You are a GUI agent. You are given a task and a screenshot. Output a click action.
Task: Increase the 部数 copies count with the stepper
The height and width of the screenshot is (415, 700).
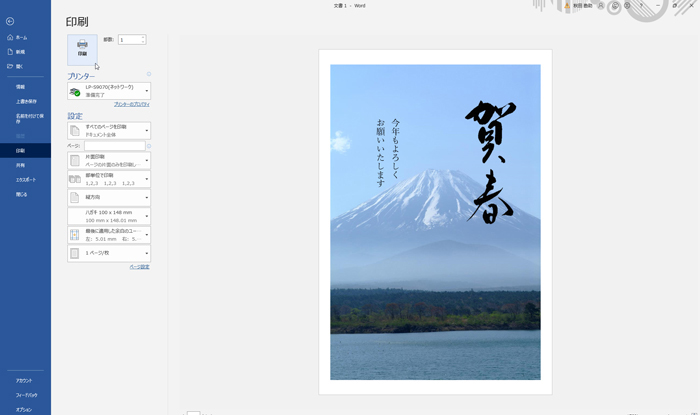[143, 37]
